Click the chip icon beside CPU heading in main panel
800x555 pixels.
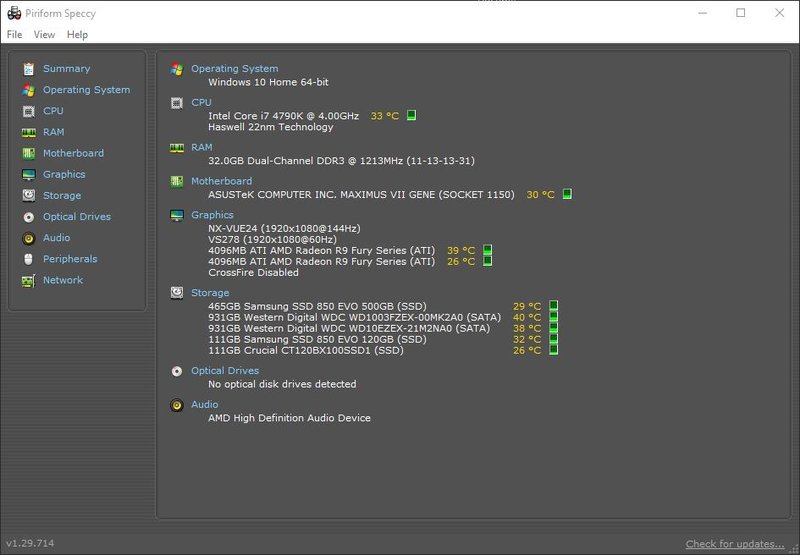[177, 103]
